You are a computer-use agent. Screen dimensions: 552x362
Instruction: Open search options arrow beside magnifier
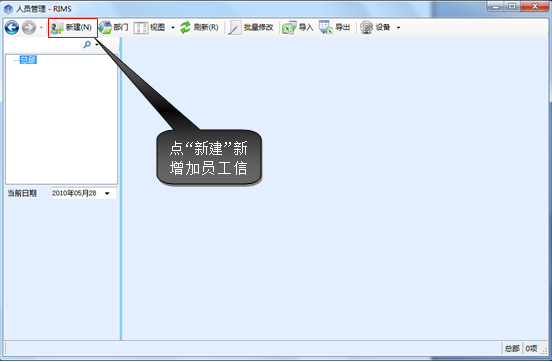click(x=96, y=44)
